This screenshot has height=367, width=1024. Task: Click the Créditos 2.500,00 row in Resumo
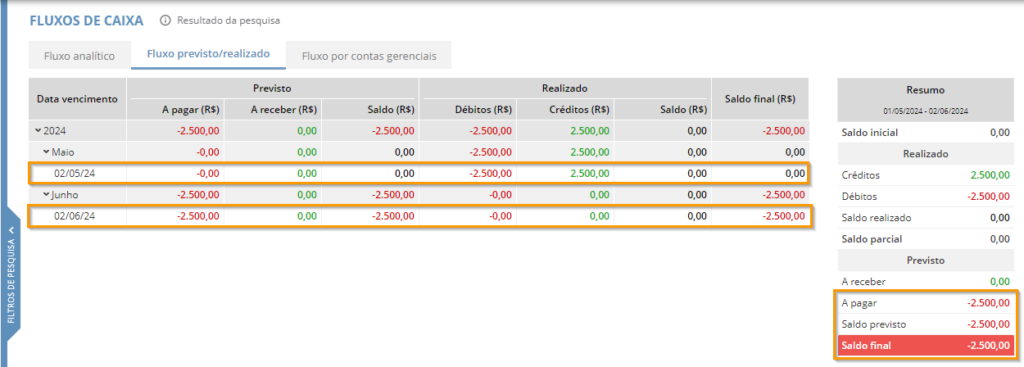925,175
